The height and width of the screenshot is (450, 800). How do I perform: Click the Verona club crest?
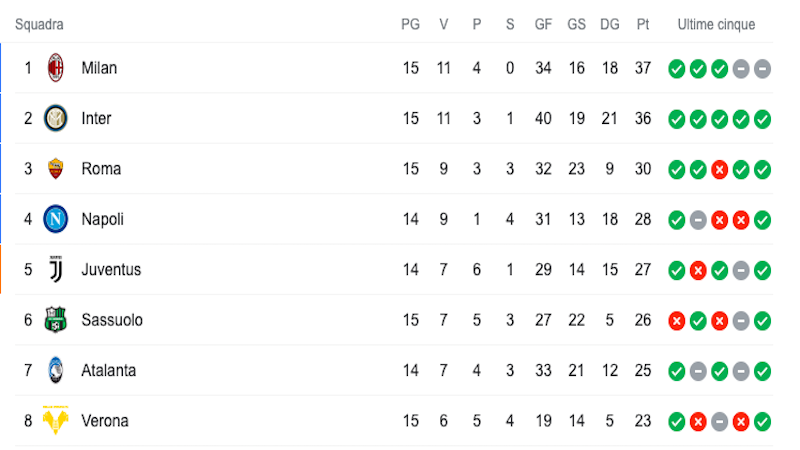click(x=56, y=420)
